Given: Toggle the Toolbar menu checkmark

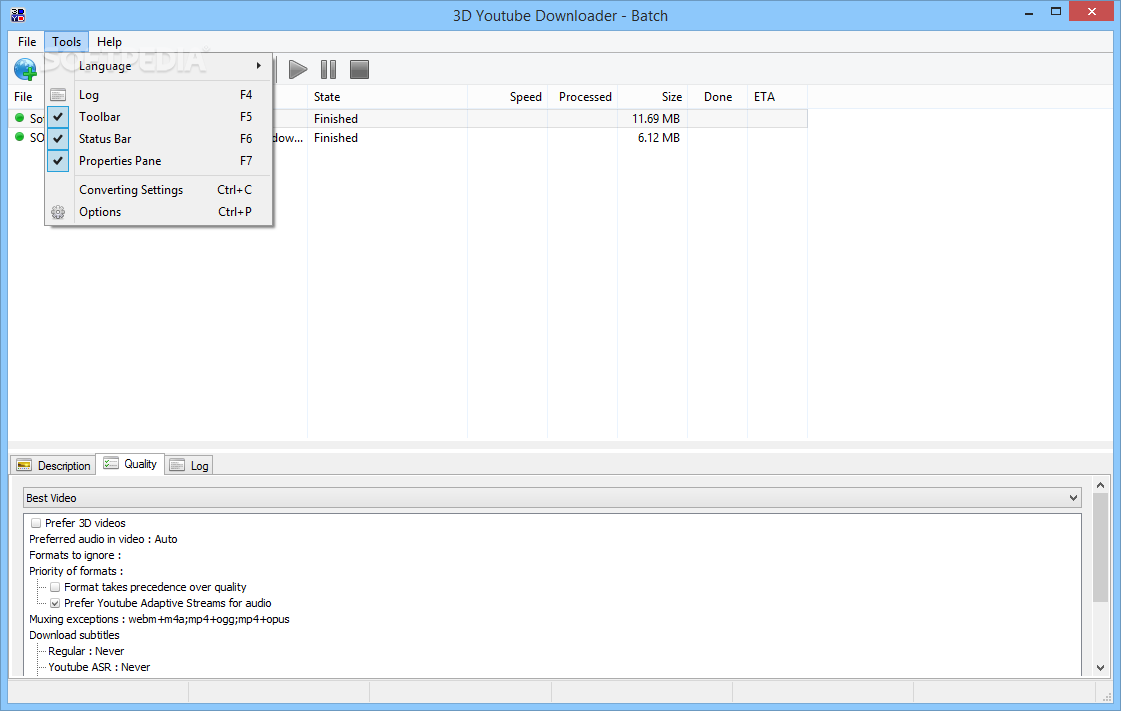Looking at the screenshot, I should tap(58, 117).
